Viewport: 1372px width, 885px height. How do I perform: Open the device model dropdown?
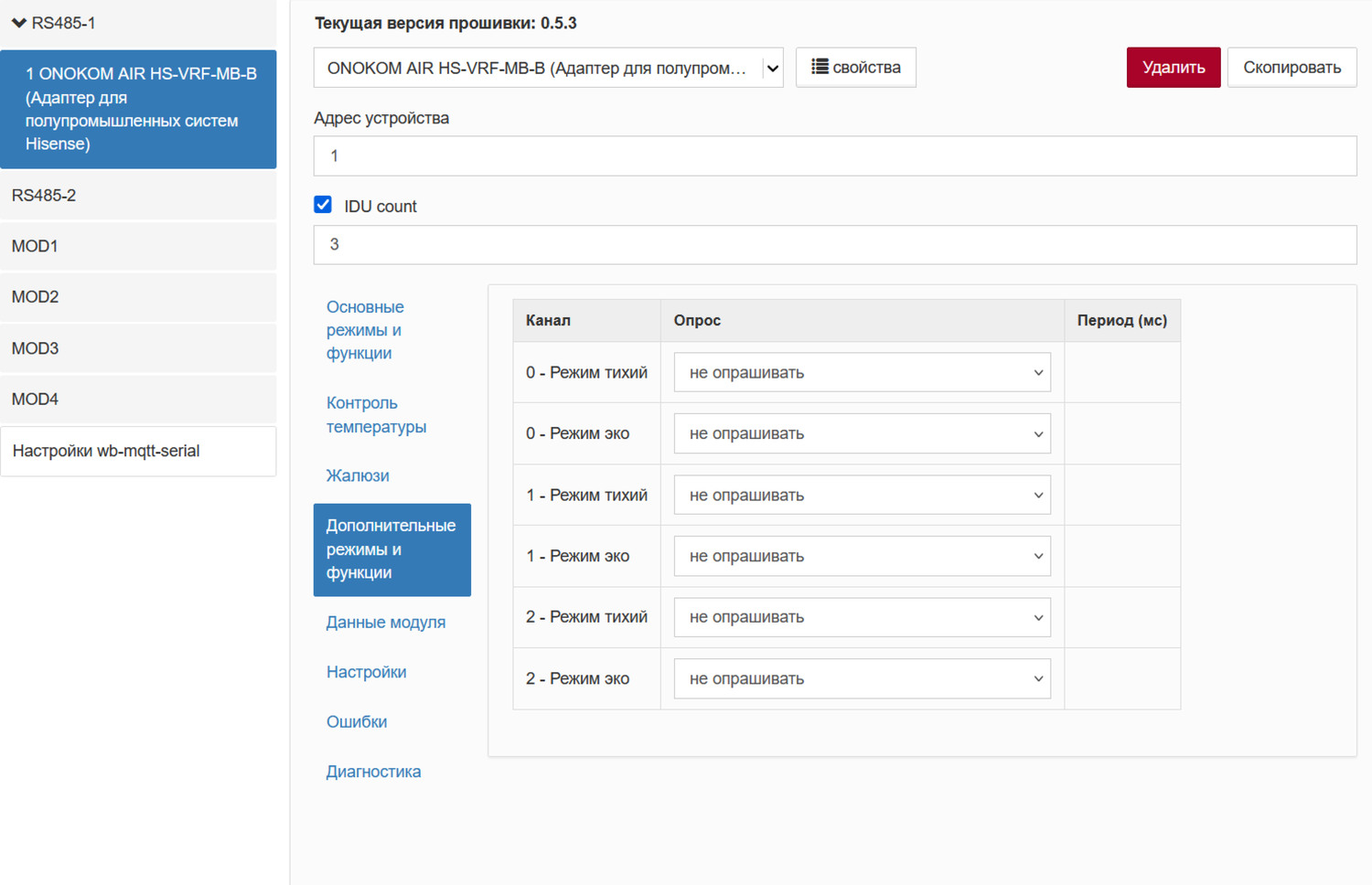[x=548, y=69]
